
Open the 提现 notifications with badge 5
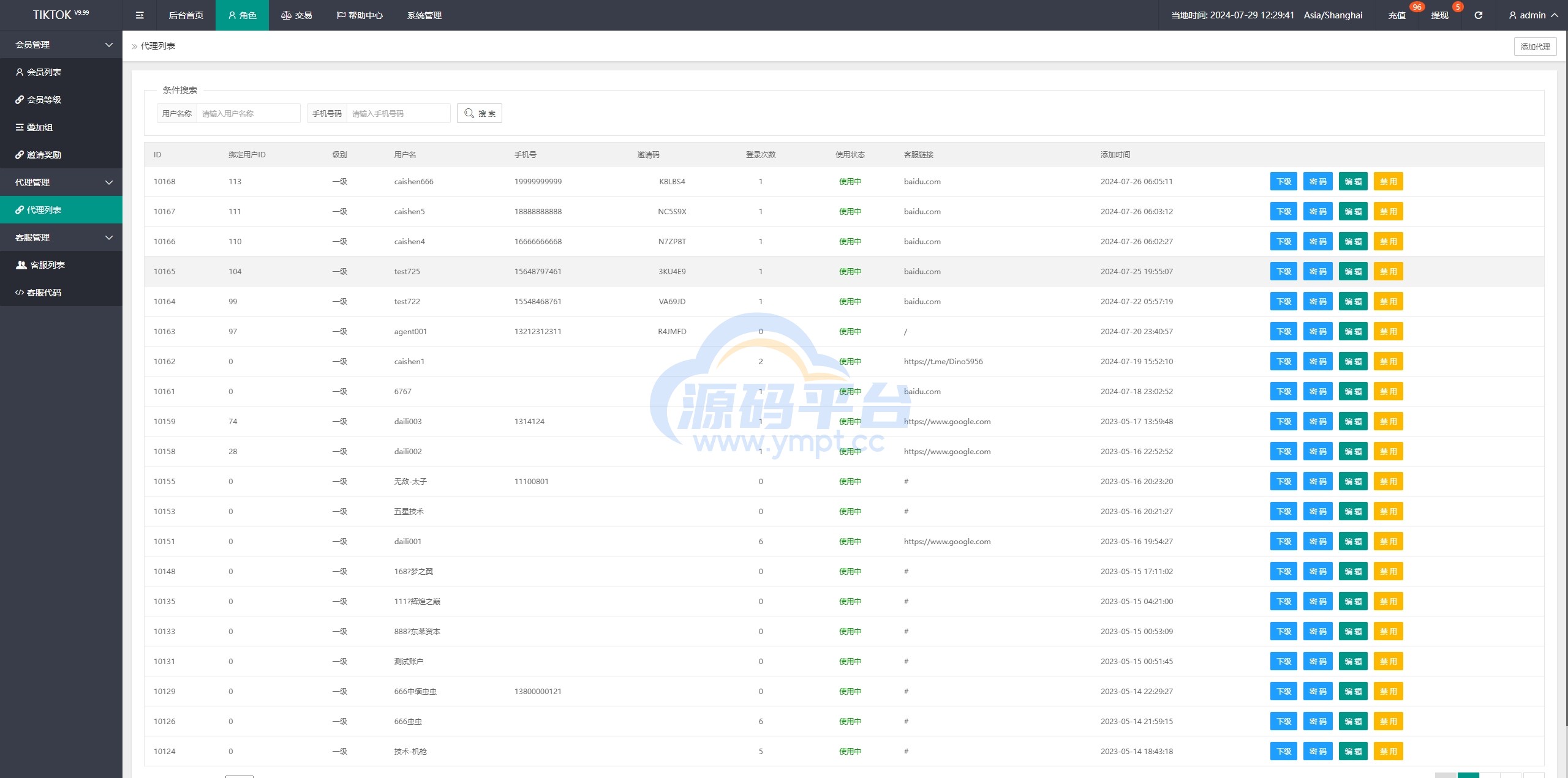coord(1439,15)
